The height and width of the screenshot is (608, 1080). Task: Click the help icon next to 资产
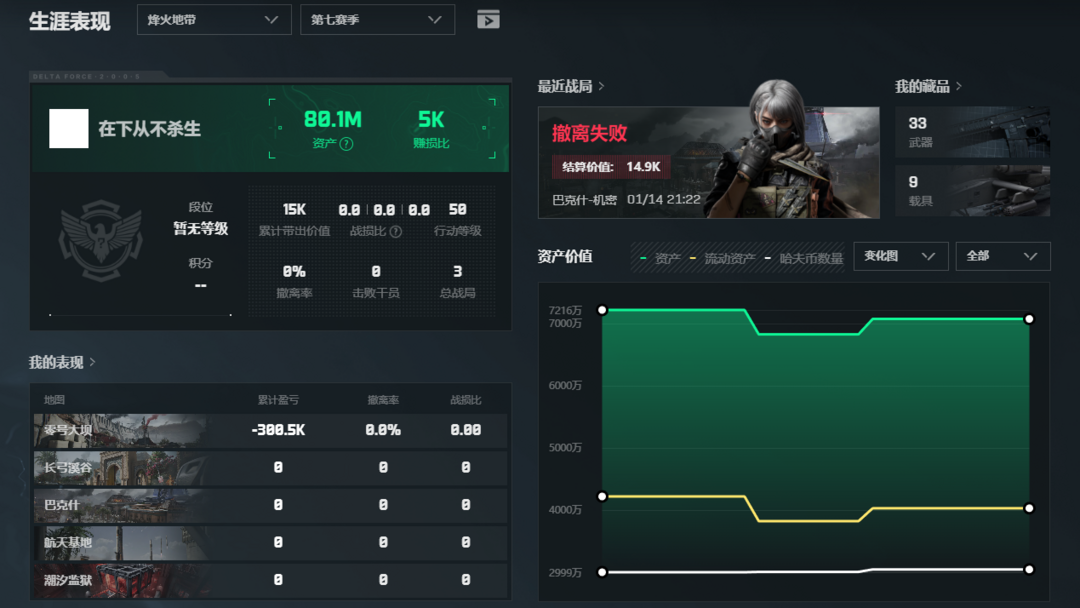tap(346, 144)
